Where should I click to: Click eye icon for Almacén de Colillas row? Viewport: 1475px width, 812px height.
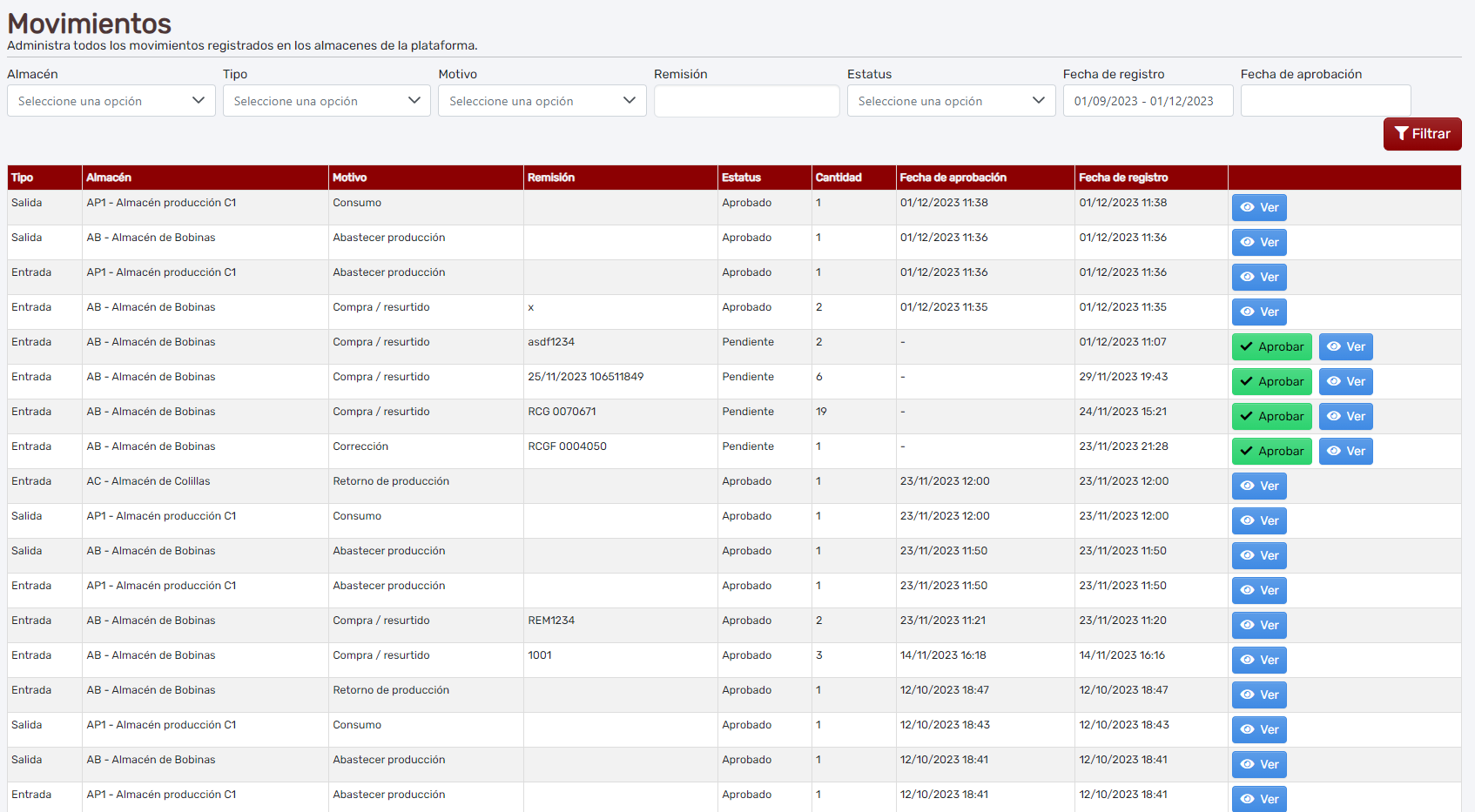point(1247,486)
